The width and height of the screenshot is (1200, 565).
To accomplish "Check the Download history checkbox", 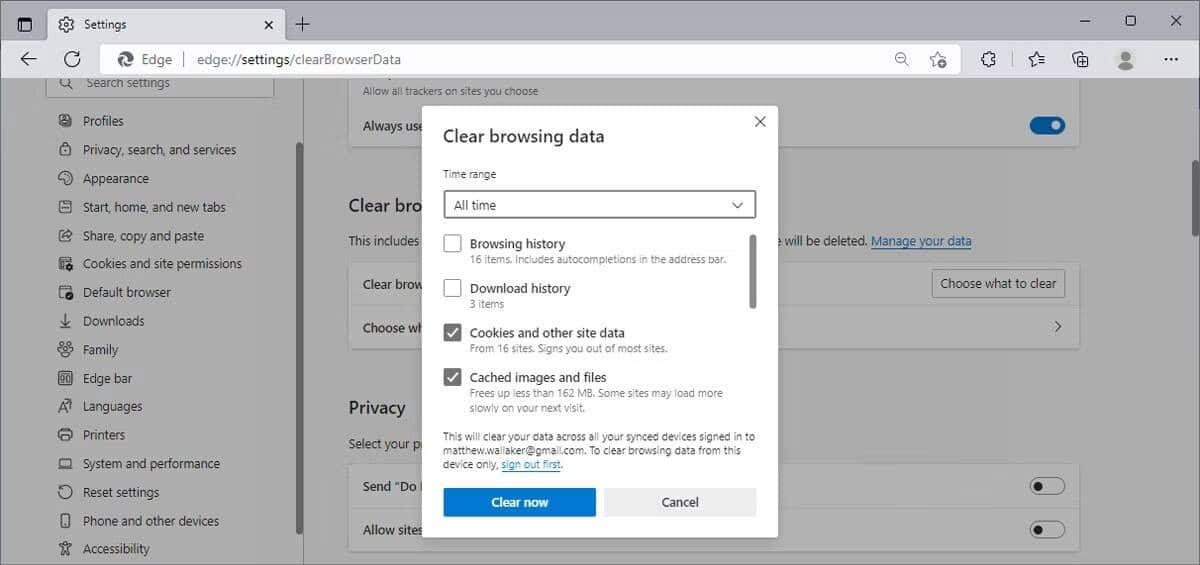I will coord(453,288).
